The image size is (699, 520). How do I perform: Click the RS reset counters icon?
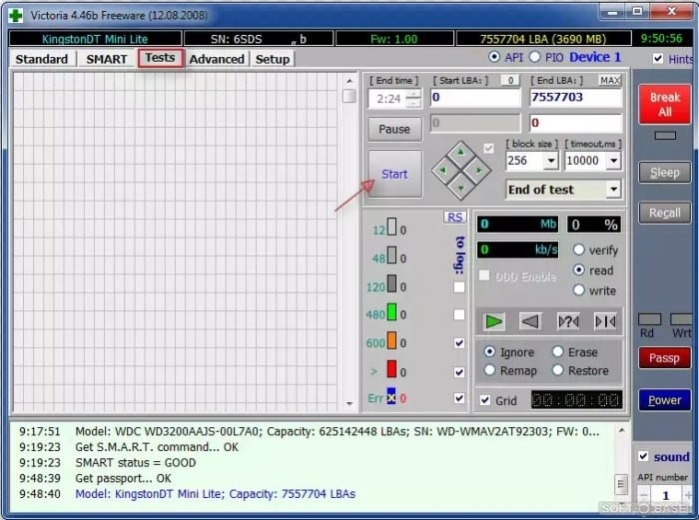[455, 217]
